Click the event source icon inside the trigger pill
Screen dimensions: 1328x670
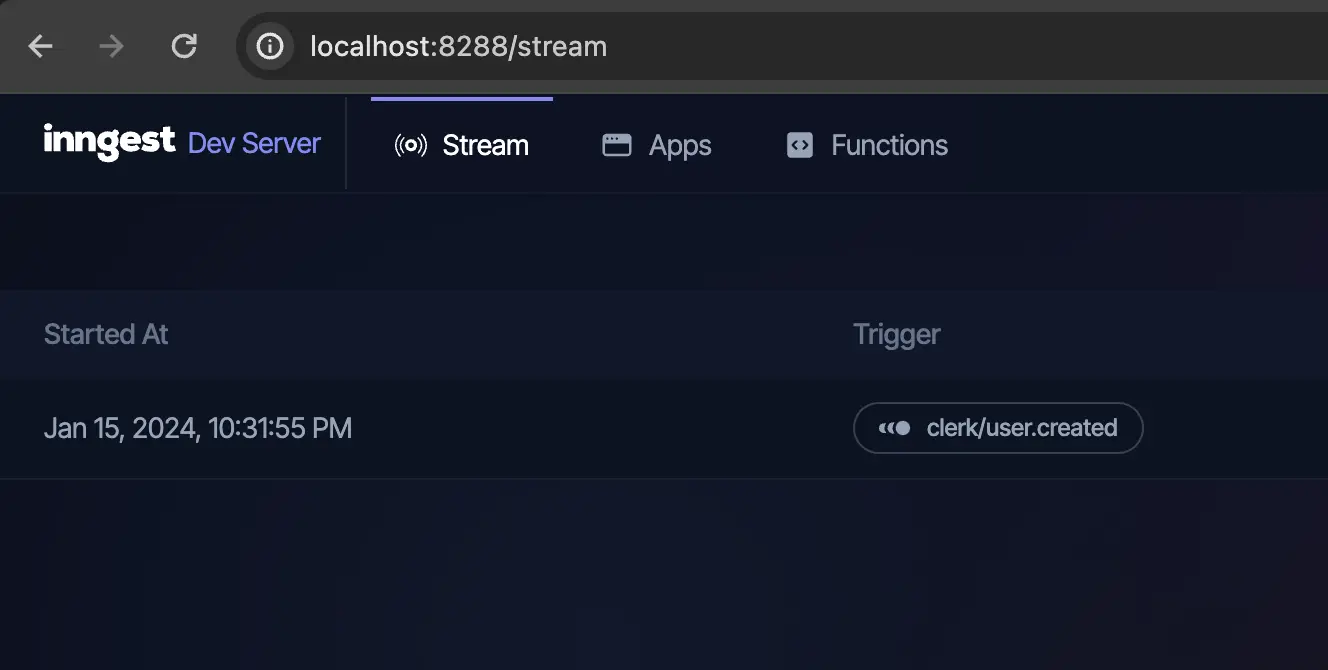[893, 428]
